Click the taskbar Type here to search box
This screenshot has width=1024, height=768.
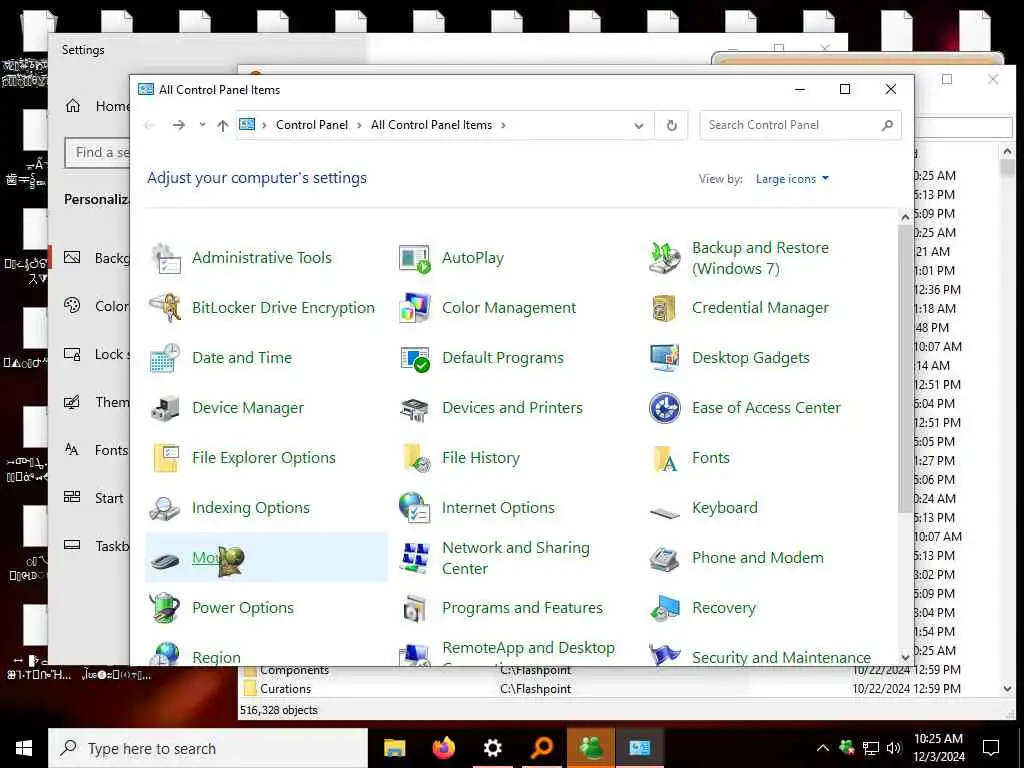208,748
